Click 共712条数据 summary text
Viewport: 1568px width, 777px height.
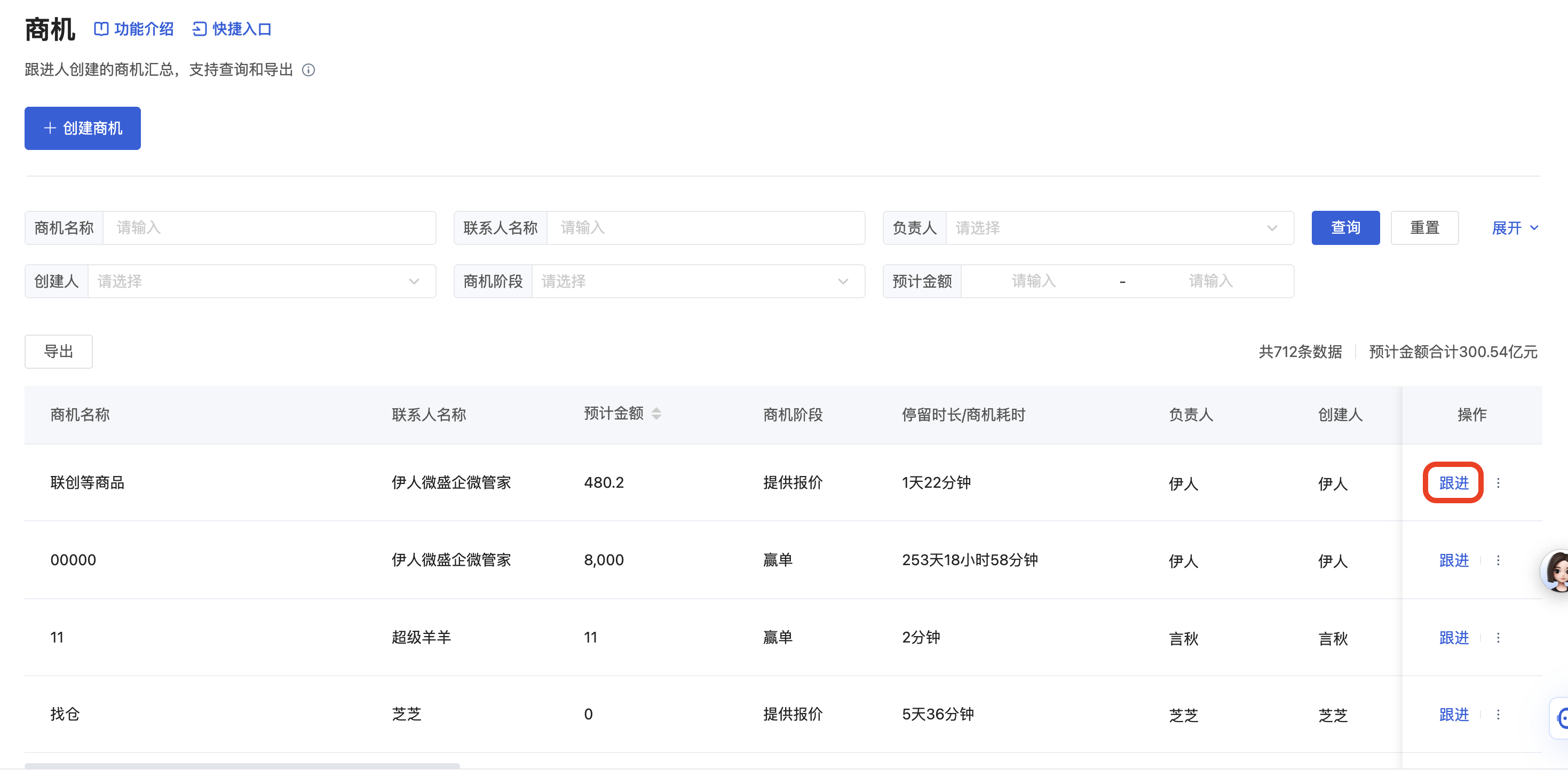pyautogui.click(x=1300, y=352)
